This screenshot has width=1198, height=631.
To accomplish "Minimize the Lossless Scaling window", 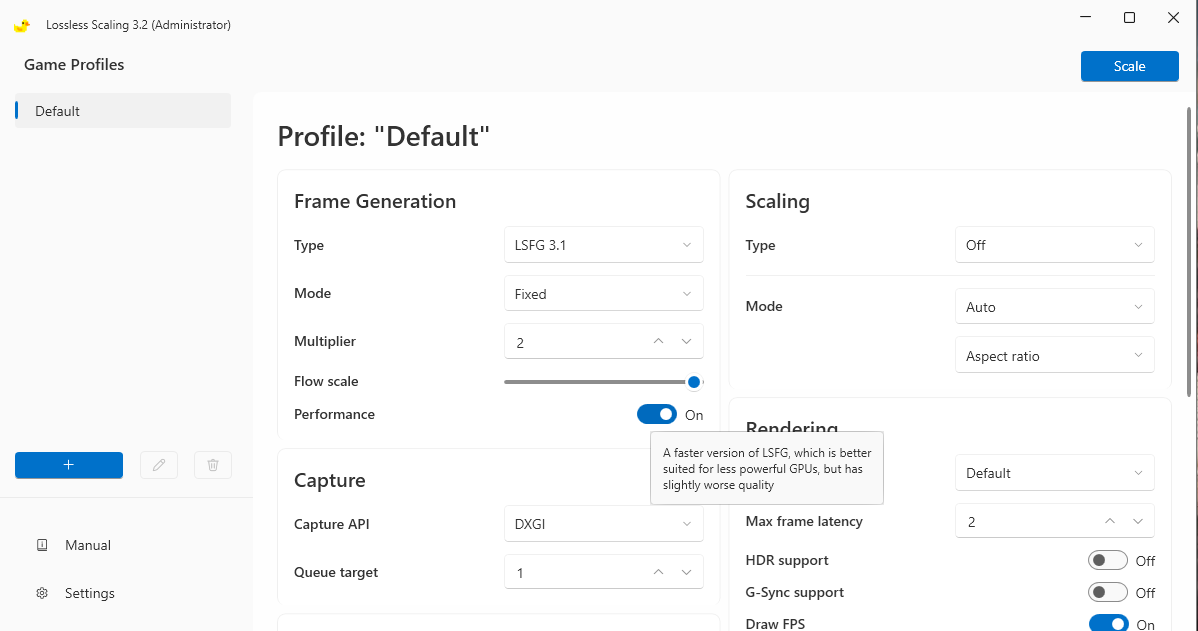I will [x=1085, y=18].
